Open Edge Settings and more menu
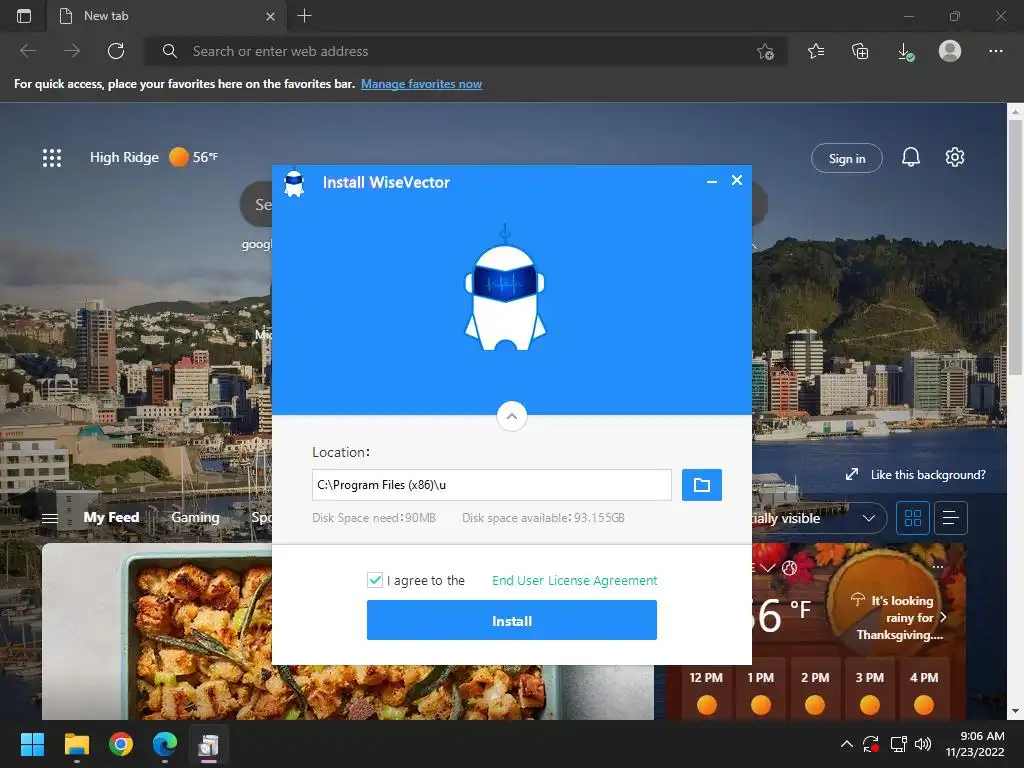The width and height of the screenshot is (1024, 768). pyautogui.click(x=995, y=51)
